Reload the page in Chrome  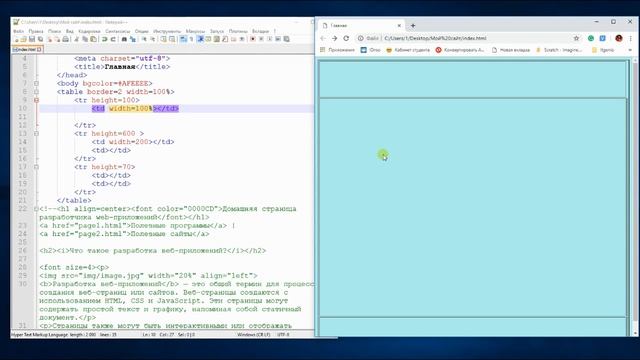coord(346,38)
